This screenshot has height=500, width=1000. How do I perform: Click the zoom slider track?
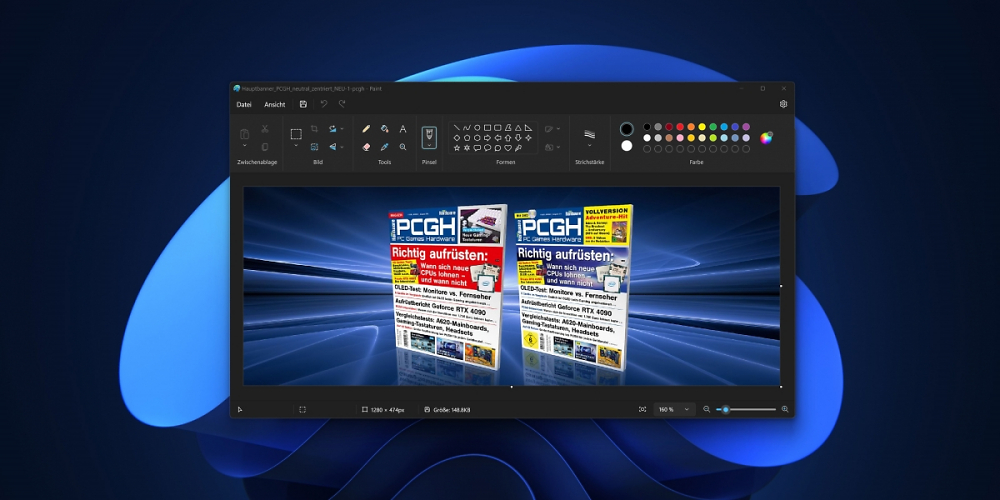(746, 409)
